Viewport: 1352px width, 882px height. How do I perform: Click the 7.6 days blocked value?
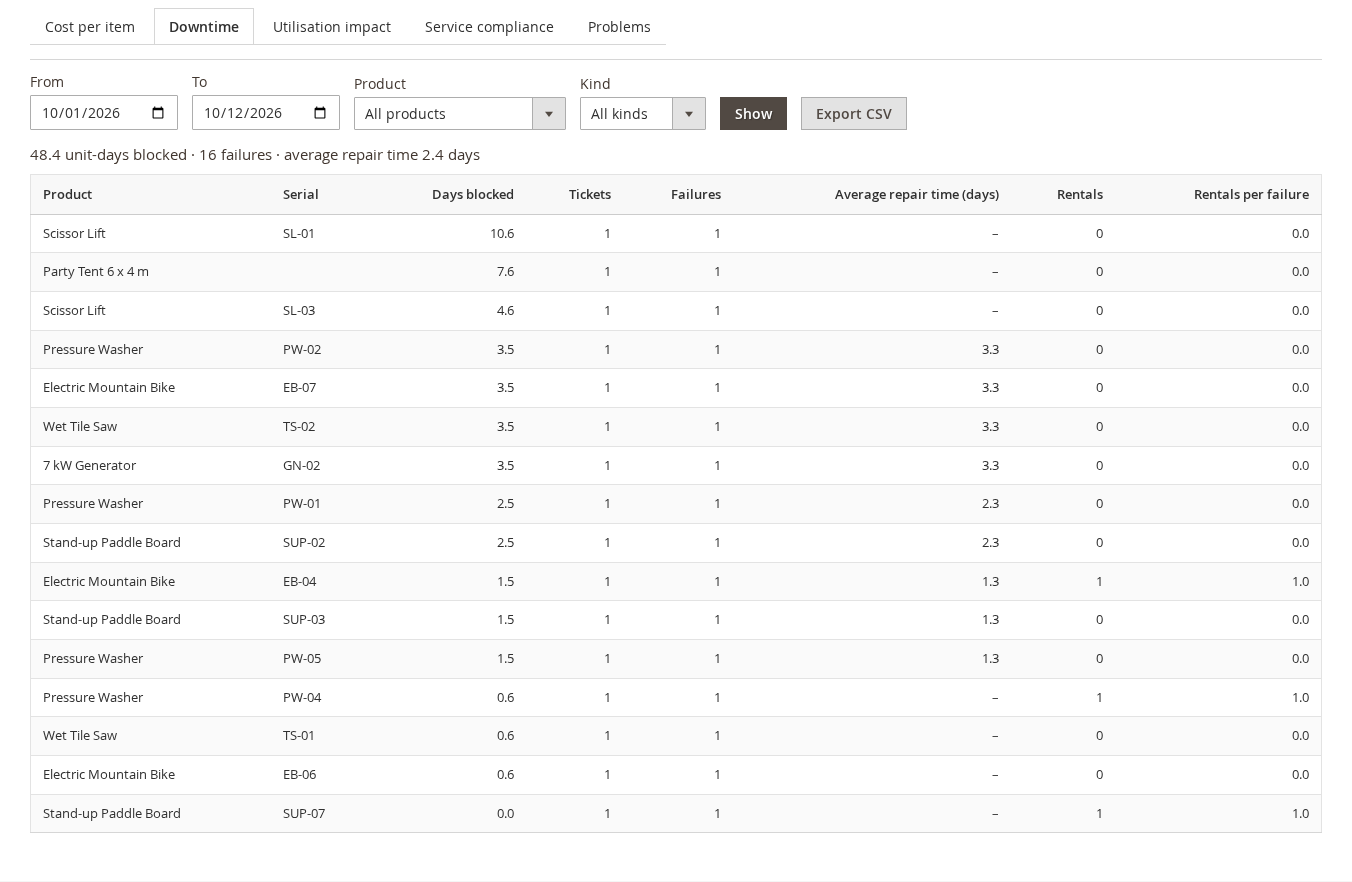tap(505, 272)
